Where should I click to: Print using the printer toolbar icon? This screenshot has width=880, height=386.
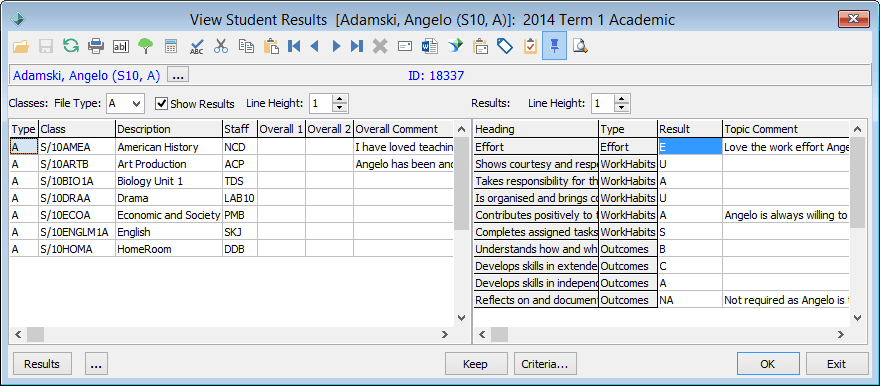[96, 47]
